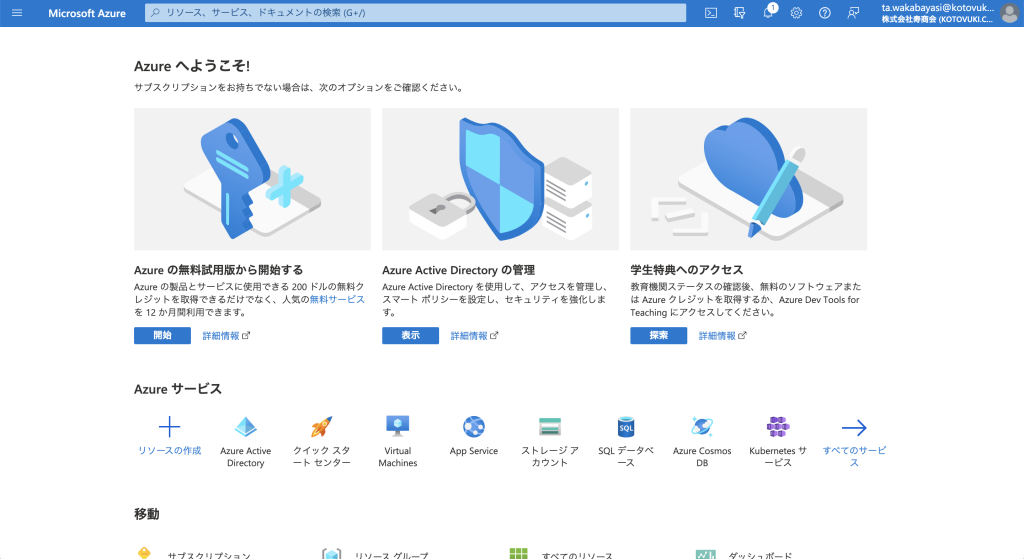Follow the 無料サービス hyperlink

(x=337, y=299)
